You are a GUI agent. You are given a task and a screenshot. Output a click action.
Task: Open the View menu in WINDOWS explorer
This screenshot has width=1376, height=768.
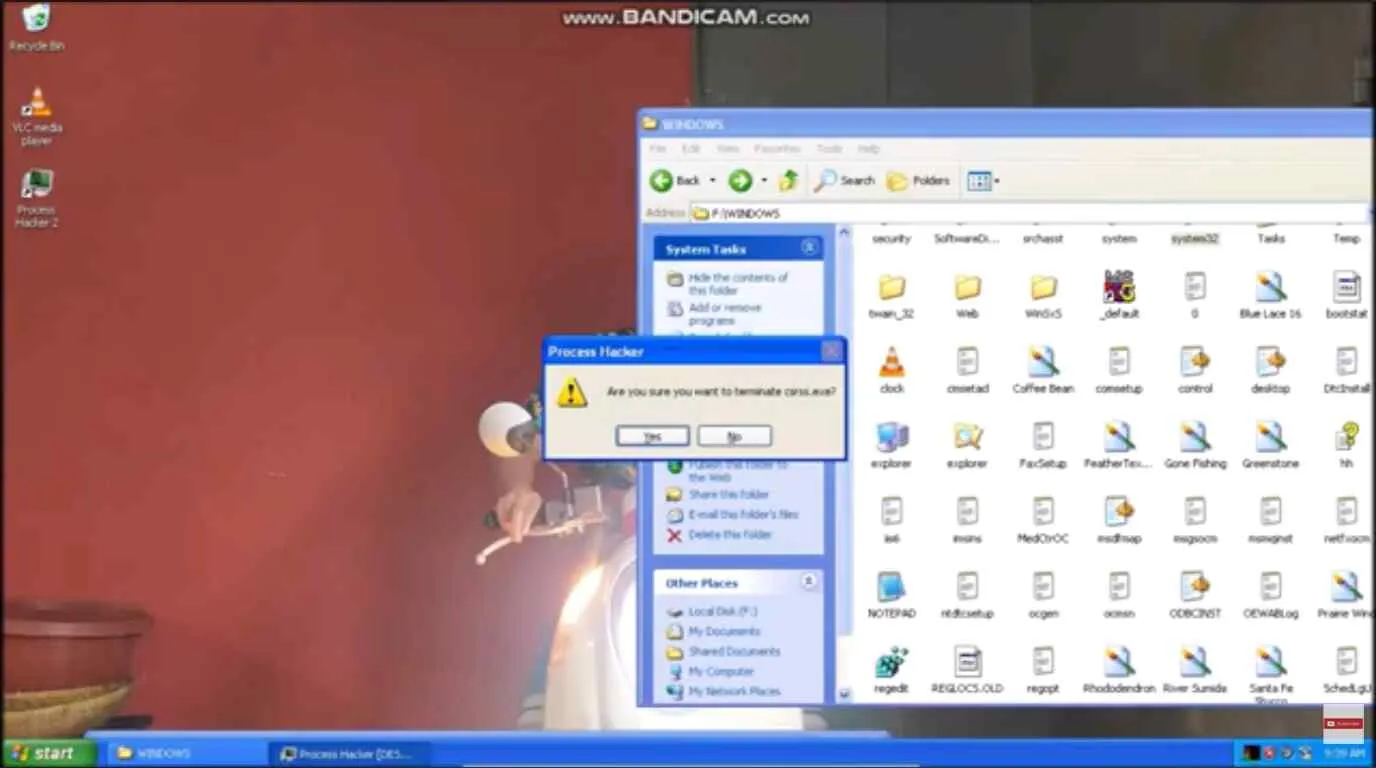pyautogui.click(x=727, y=149)
